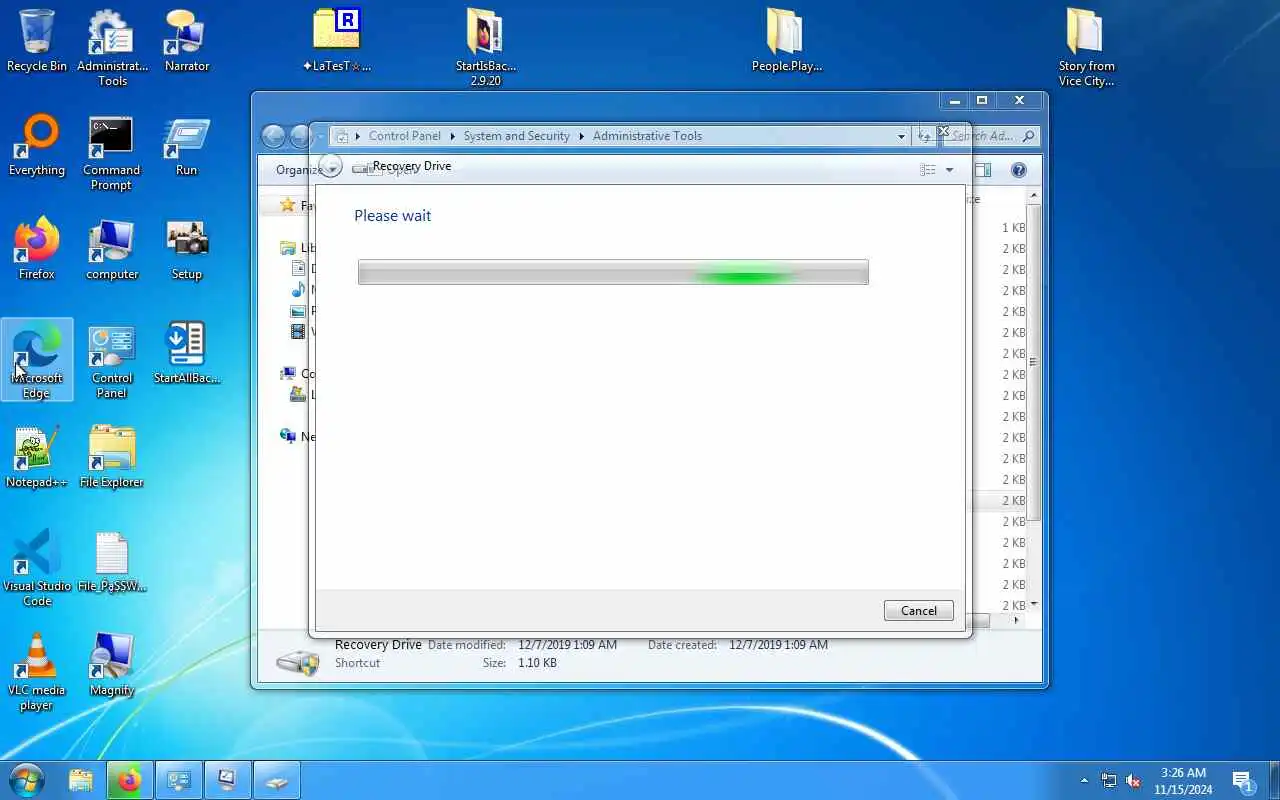Open the Setup desktop icon
This screenshot has width=1280, height=800.
click(187, 249)
